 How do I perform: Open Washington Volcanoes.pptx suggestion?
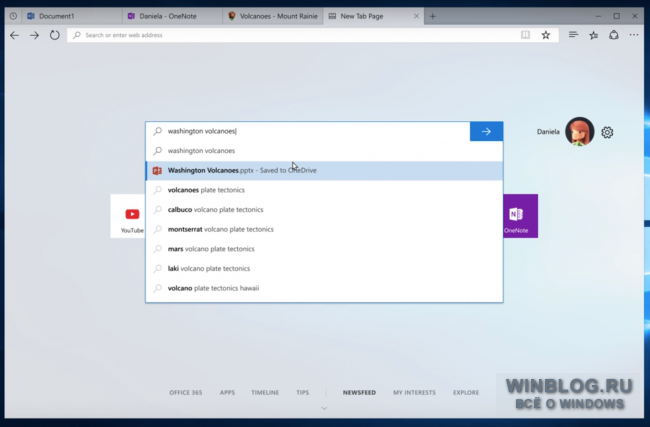tap(324, 170)
